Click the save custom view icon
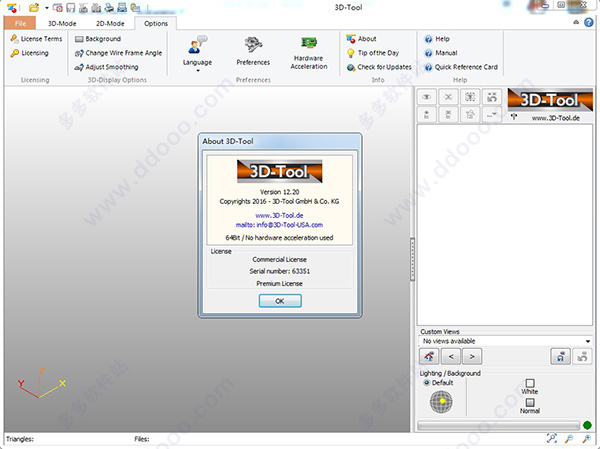Viewport: 600px width, 449px height. pos(561,357)
